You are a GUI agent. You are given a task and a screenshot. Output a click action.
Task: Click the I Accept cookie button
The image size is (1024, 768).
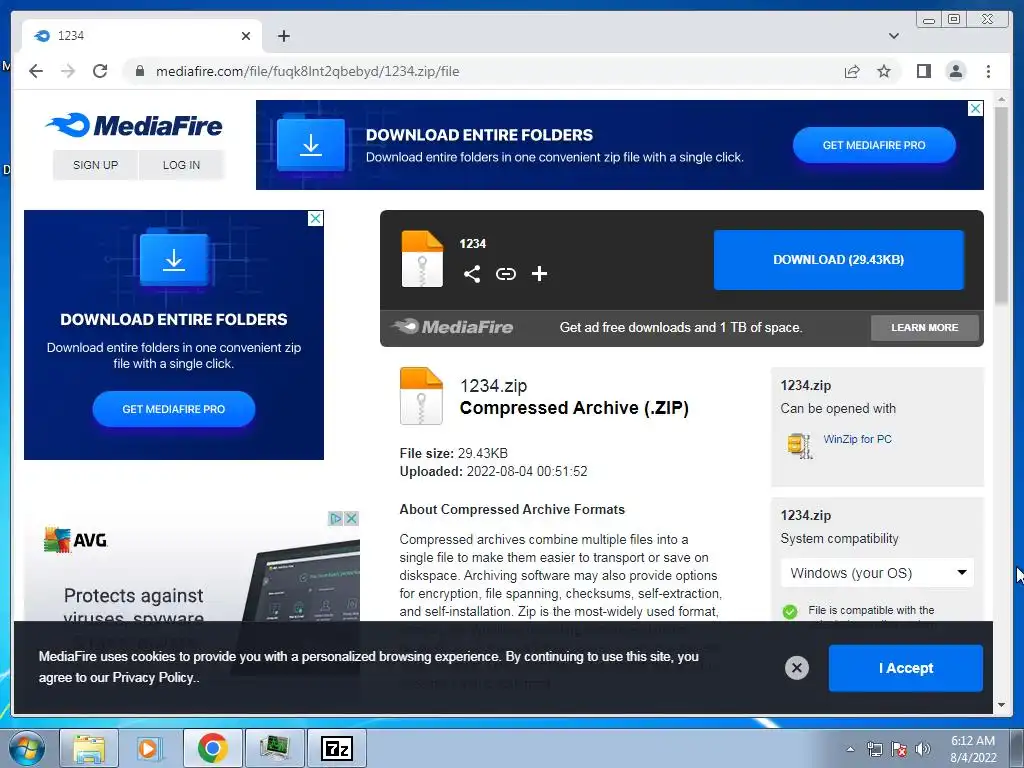pyautogui.click(x=905, y=668)
